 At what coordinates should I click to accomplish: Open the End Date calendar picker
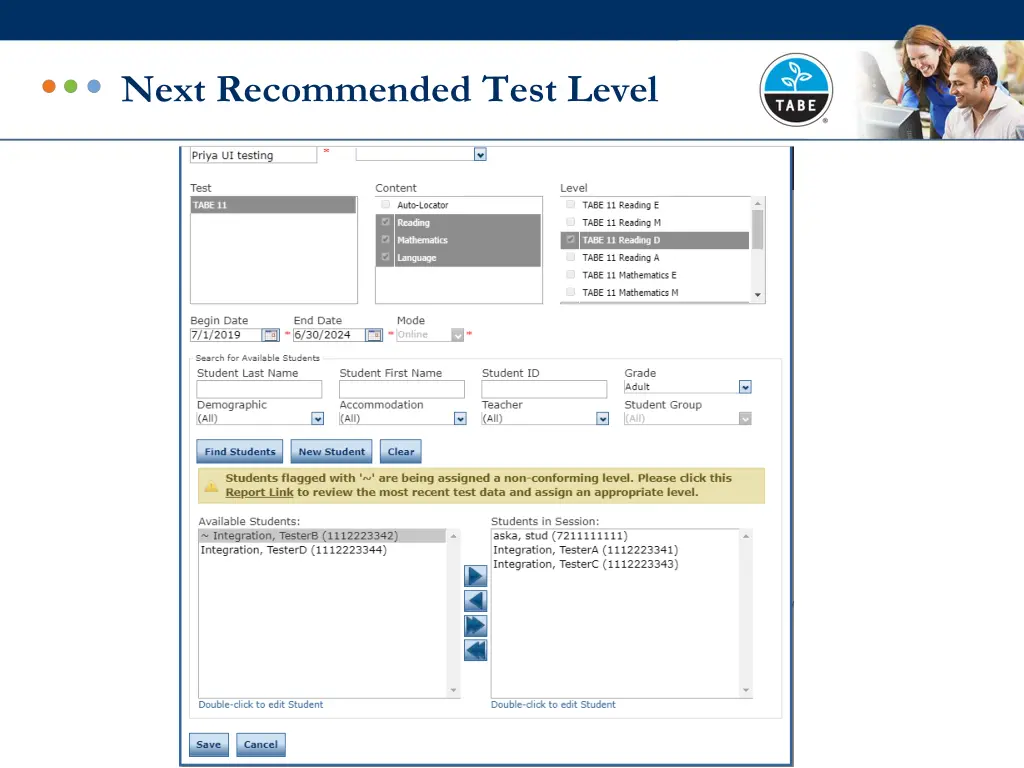coord(374,335)
